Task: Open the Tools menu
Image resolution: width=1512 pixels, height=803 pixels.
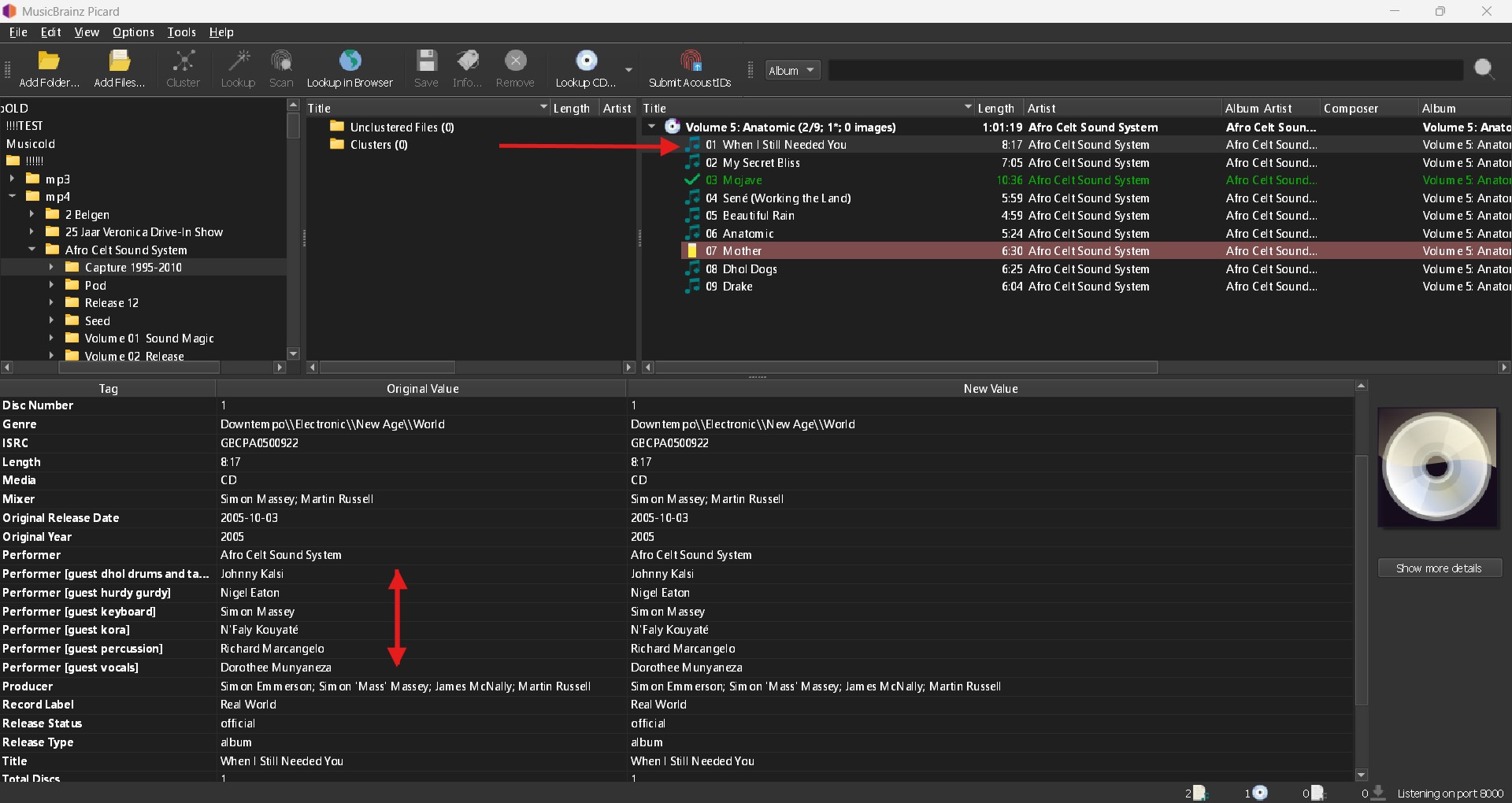Action: [181, 32]
